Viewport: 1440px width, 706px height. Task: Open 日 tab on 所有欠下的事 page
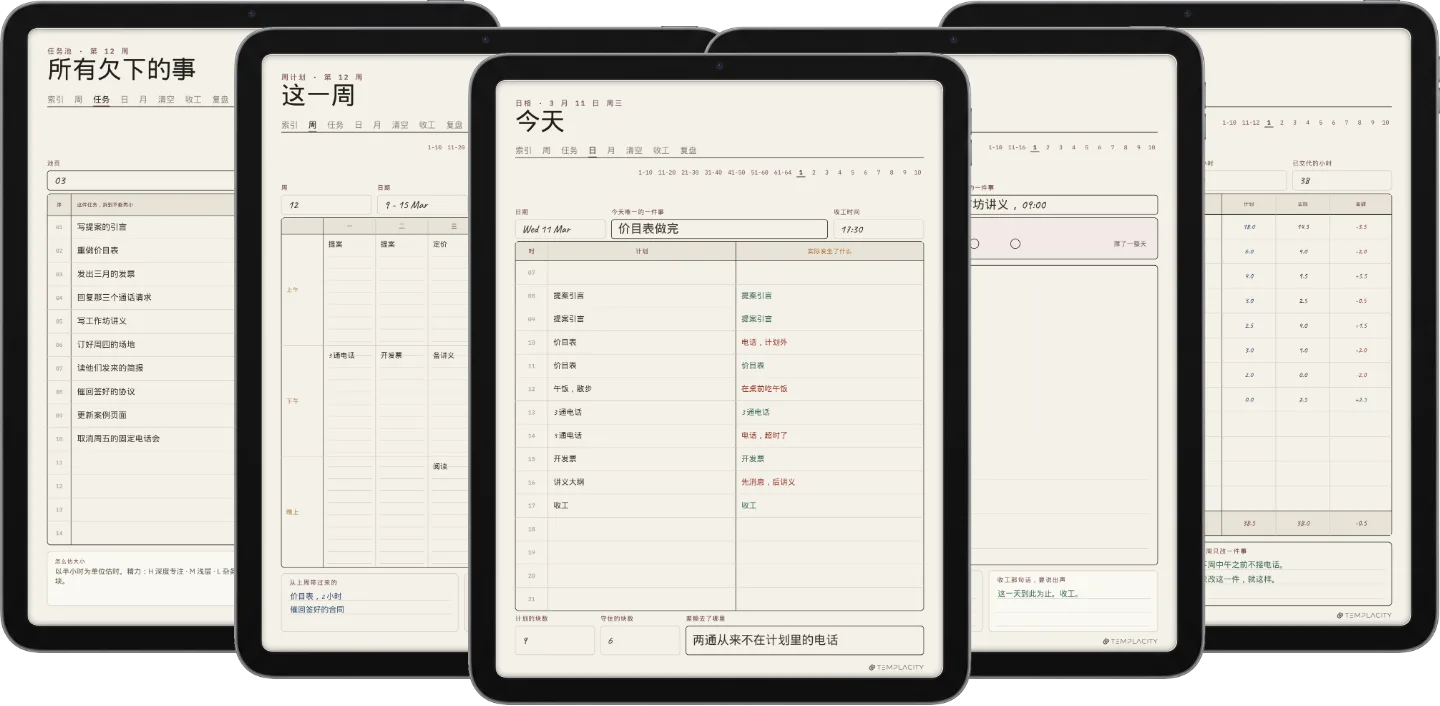[125, 100]
